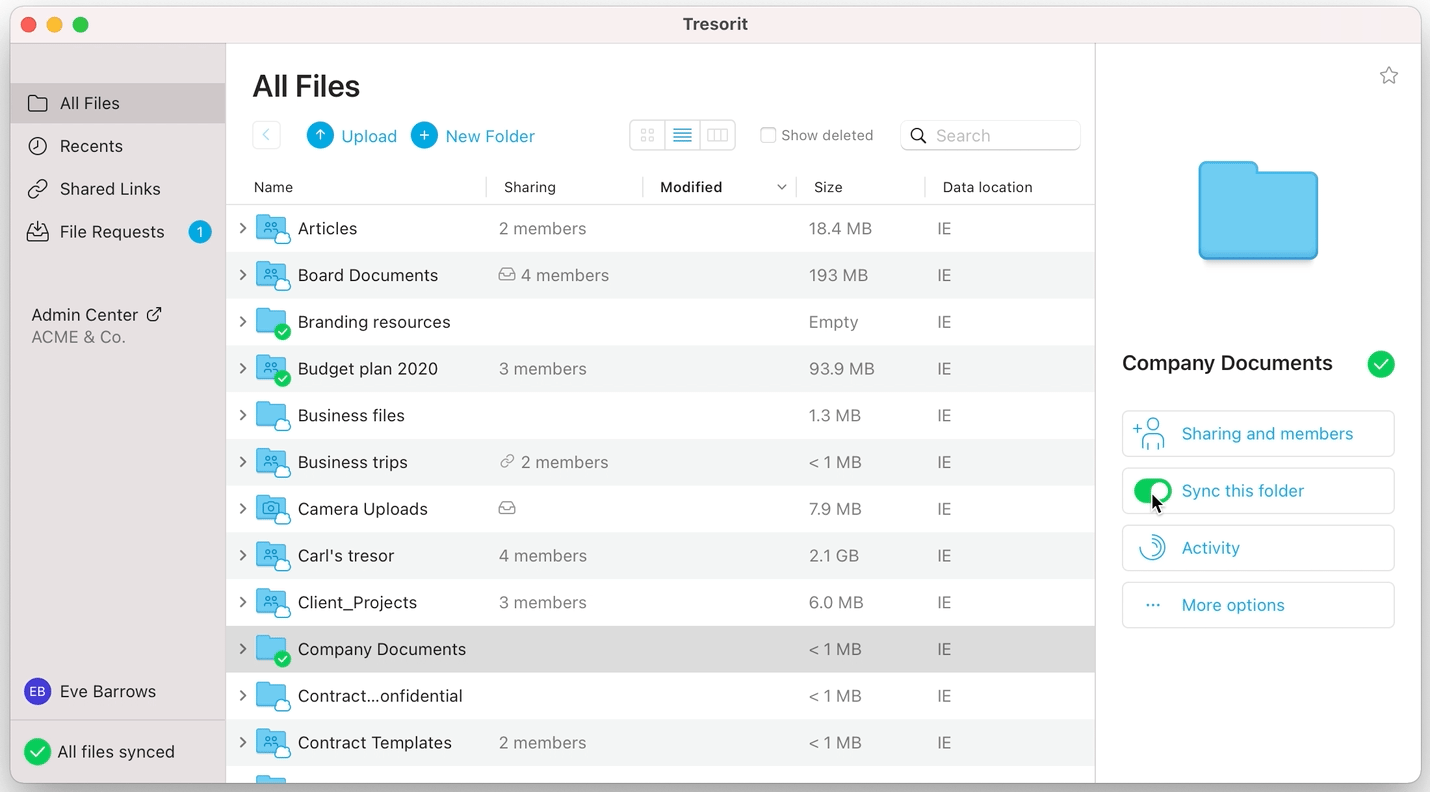Switch to column view
The height and width of the screenshot is (792, 1430).
[x=717, y=135]
